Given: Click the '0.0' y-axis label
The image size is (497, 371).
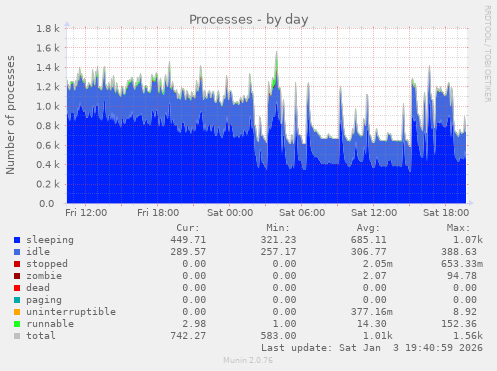Looking at the screenshot, I should pyautogui.click(x=47, y=203).
